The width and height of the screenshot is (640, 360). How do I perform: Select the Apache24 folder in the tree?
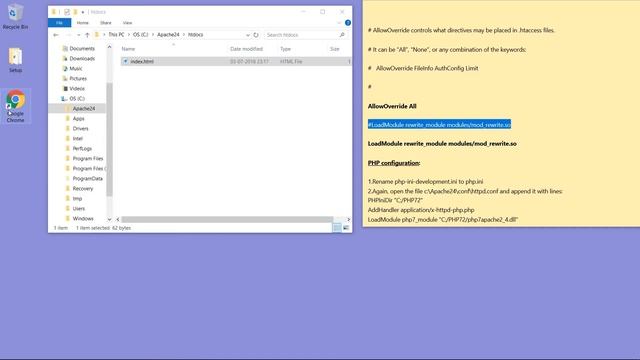click(84, 109)
